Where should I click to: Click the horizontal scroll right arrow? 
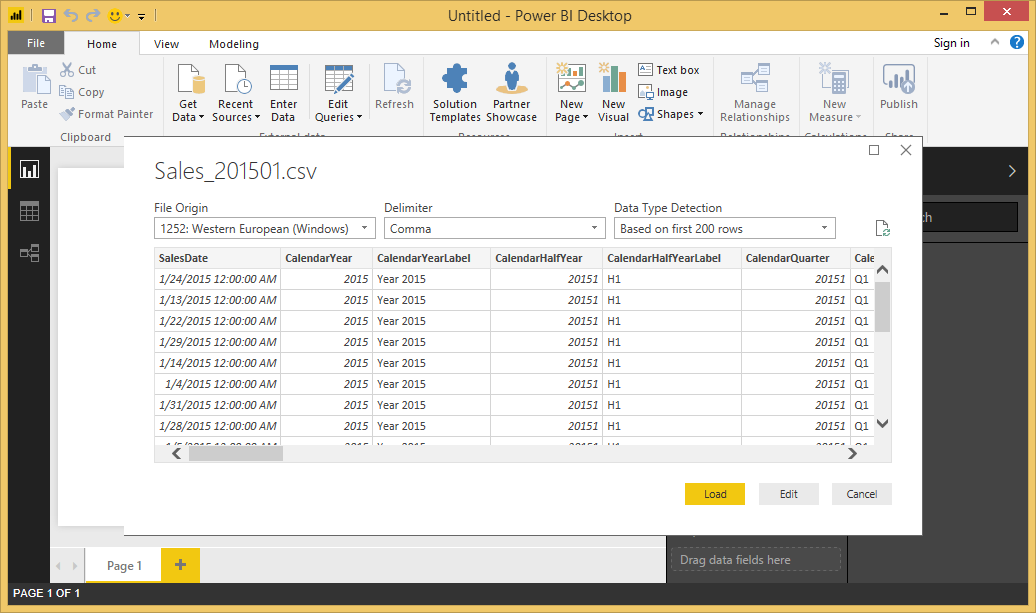tap(852, 454)
